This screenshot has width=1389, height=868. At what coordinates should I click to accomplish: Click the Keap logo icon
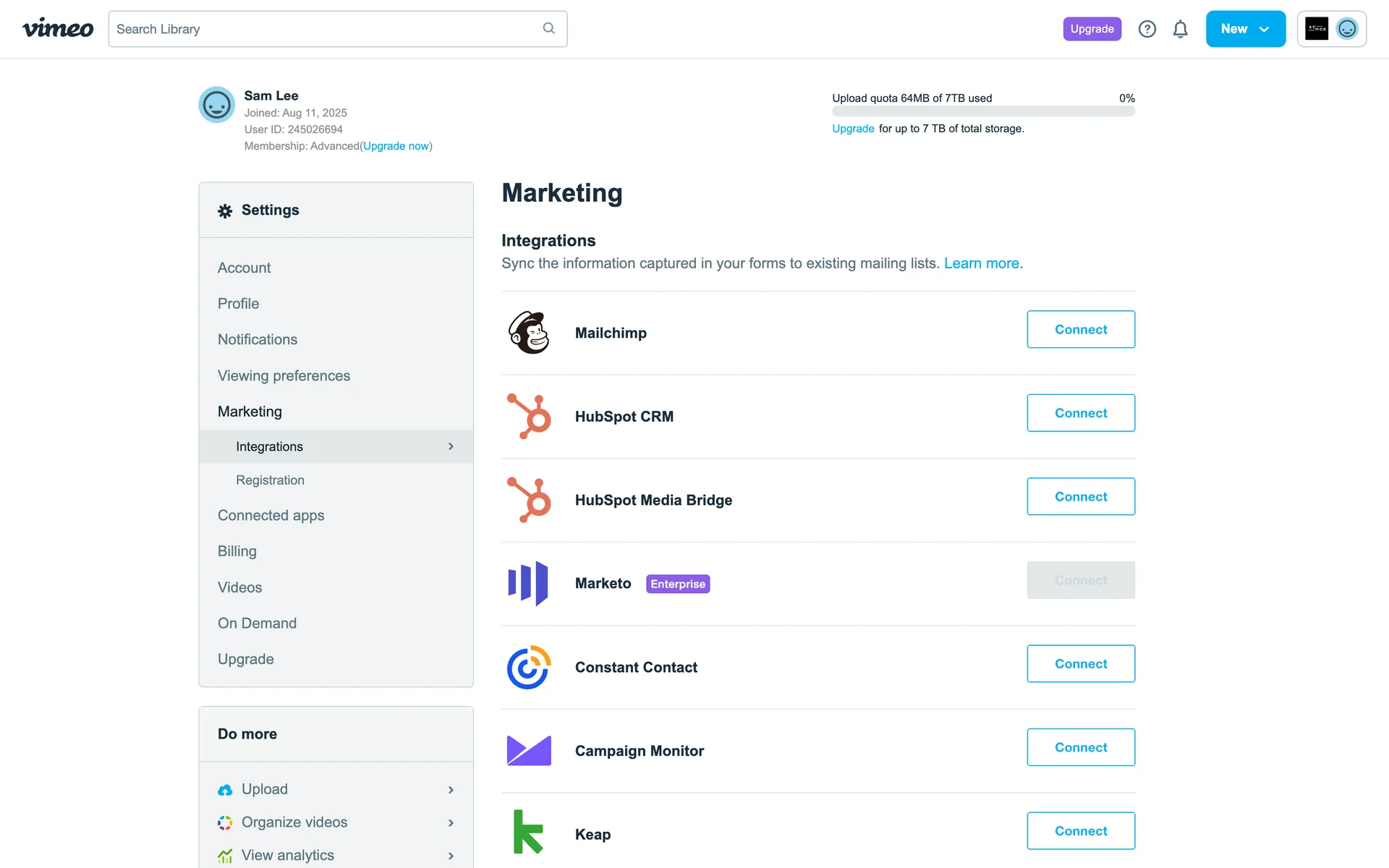coord(528,832)
